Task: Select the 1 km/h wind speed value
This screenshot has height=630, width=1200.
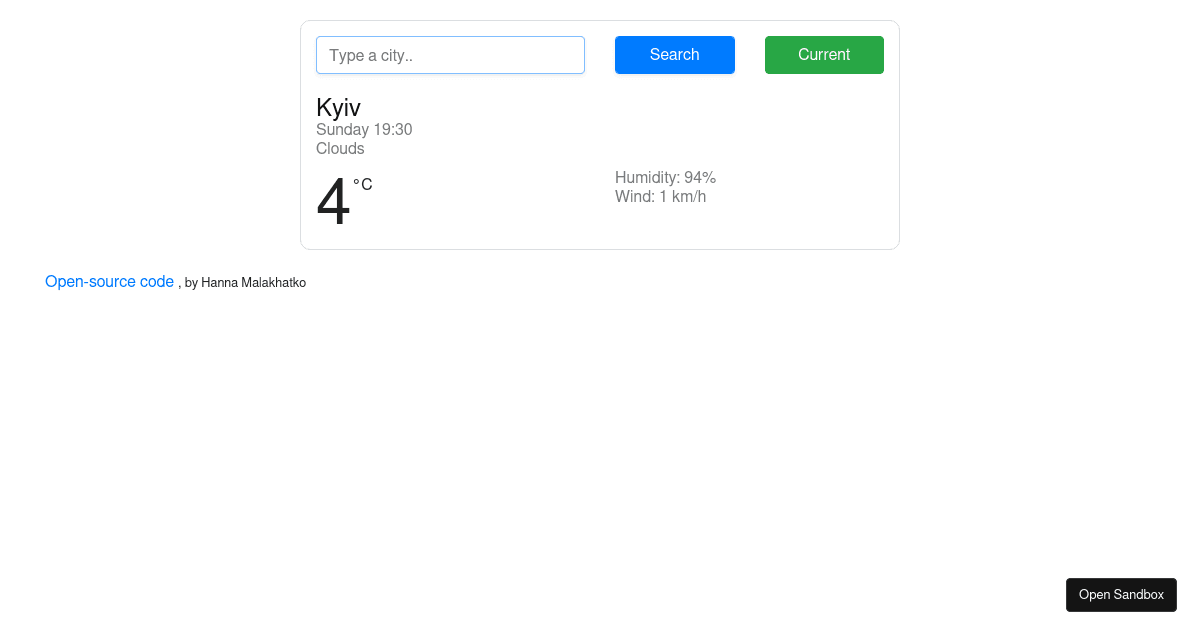Action: (x=683, y=197)
